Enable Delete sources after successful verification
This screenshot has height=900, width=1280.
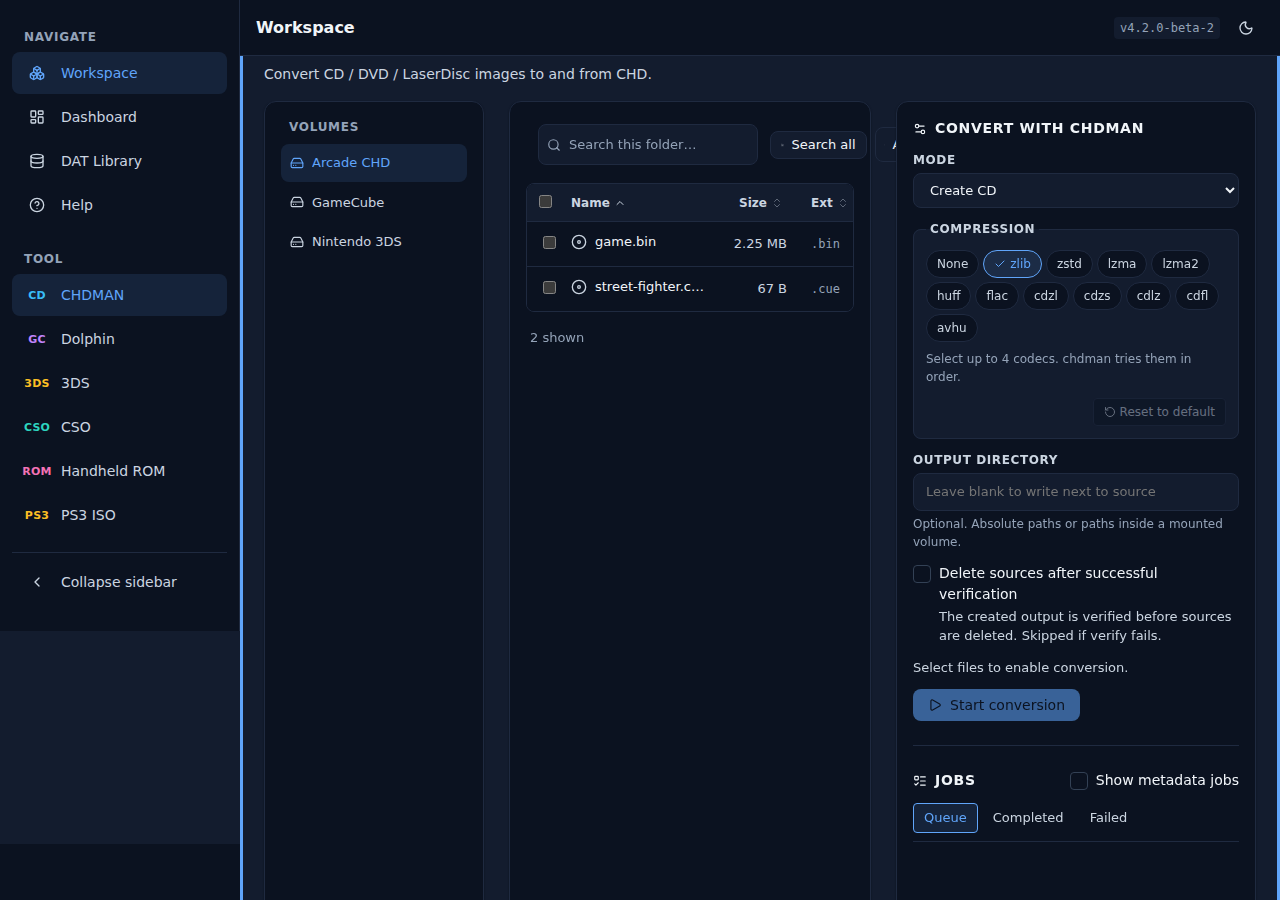point(922,574)
